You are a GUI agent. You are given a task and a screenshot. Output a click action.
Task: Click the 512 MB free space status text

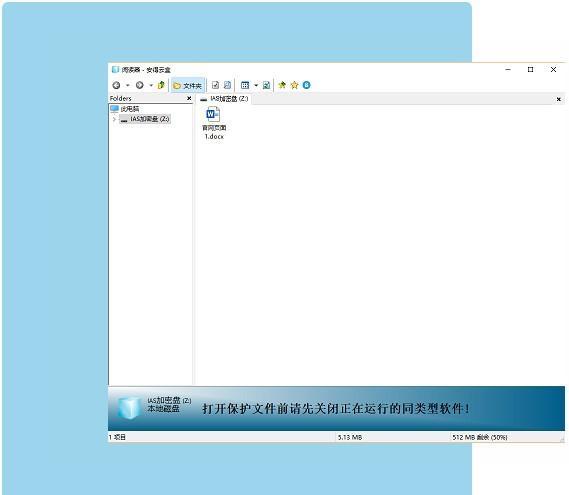tap(479, 437)
